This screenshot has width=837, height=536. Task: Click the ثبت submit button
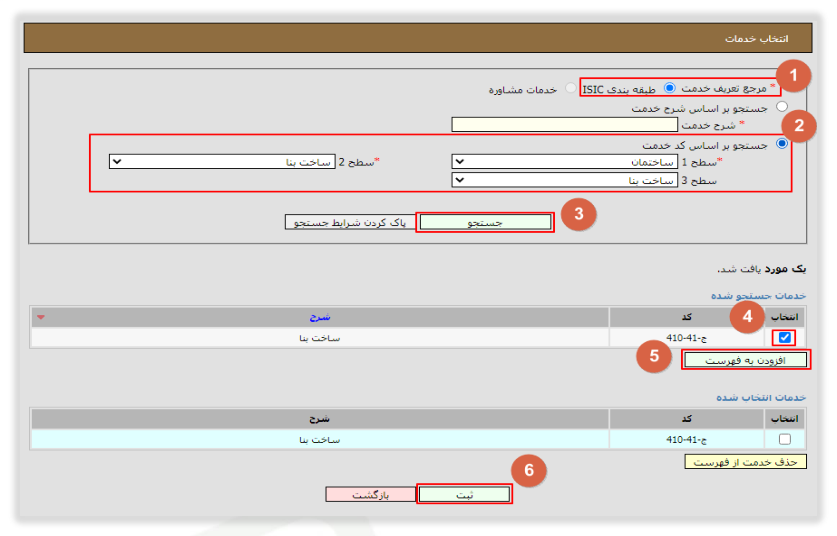point(464,494)
